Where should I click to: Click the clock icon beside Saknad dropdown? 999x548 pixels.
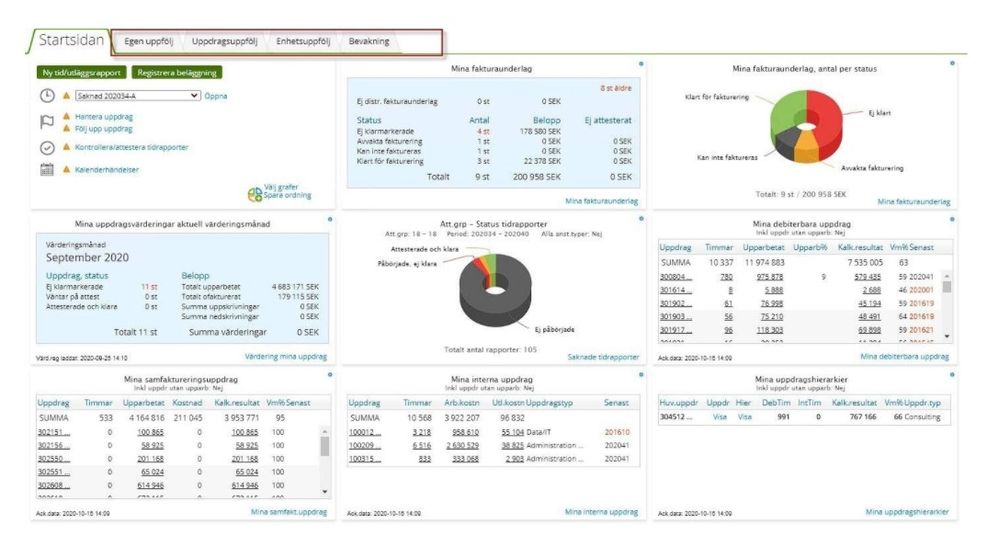47,96
